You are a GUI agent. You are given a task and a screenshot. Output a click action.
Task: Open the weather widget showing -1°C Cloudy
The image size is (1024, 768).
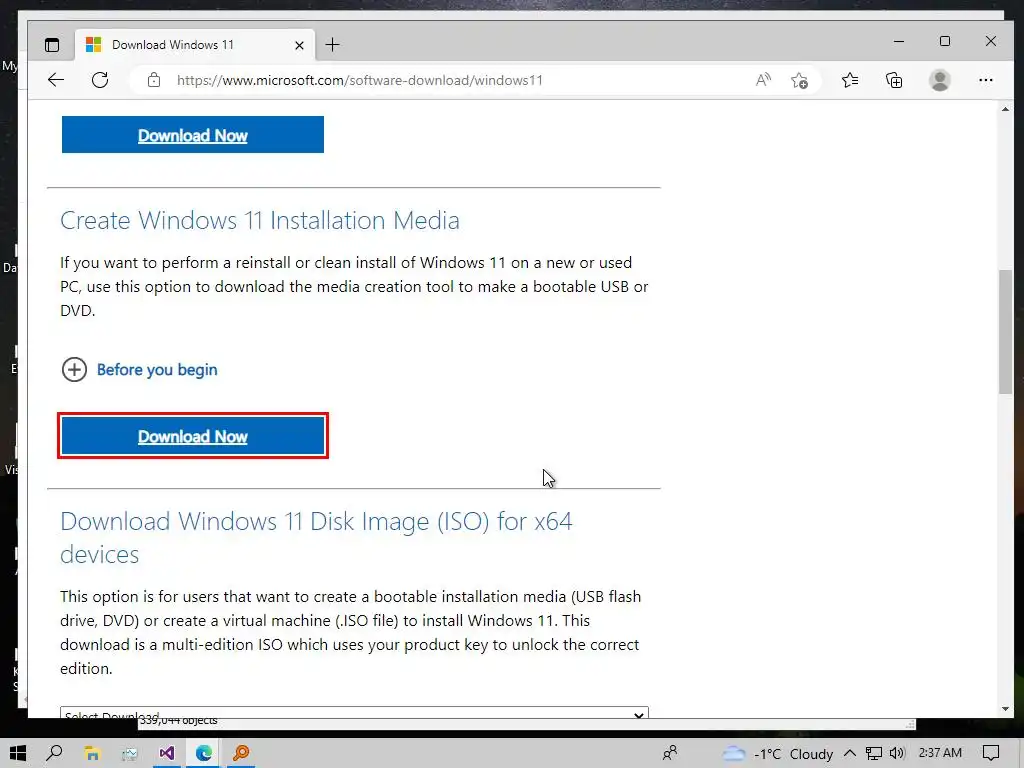tap(777, 754)
